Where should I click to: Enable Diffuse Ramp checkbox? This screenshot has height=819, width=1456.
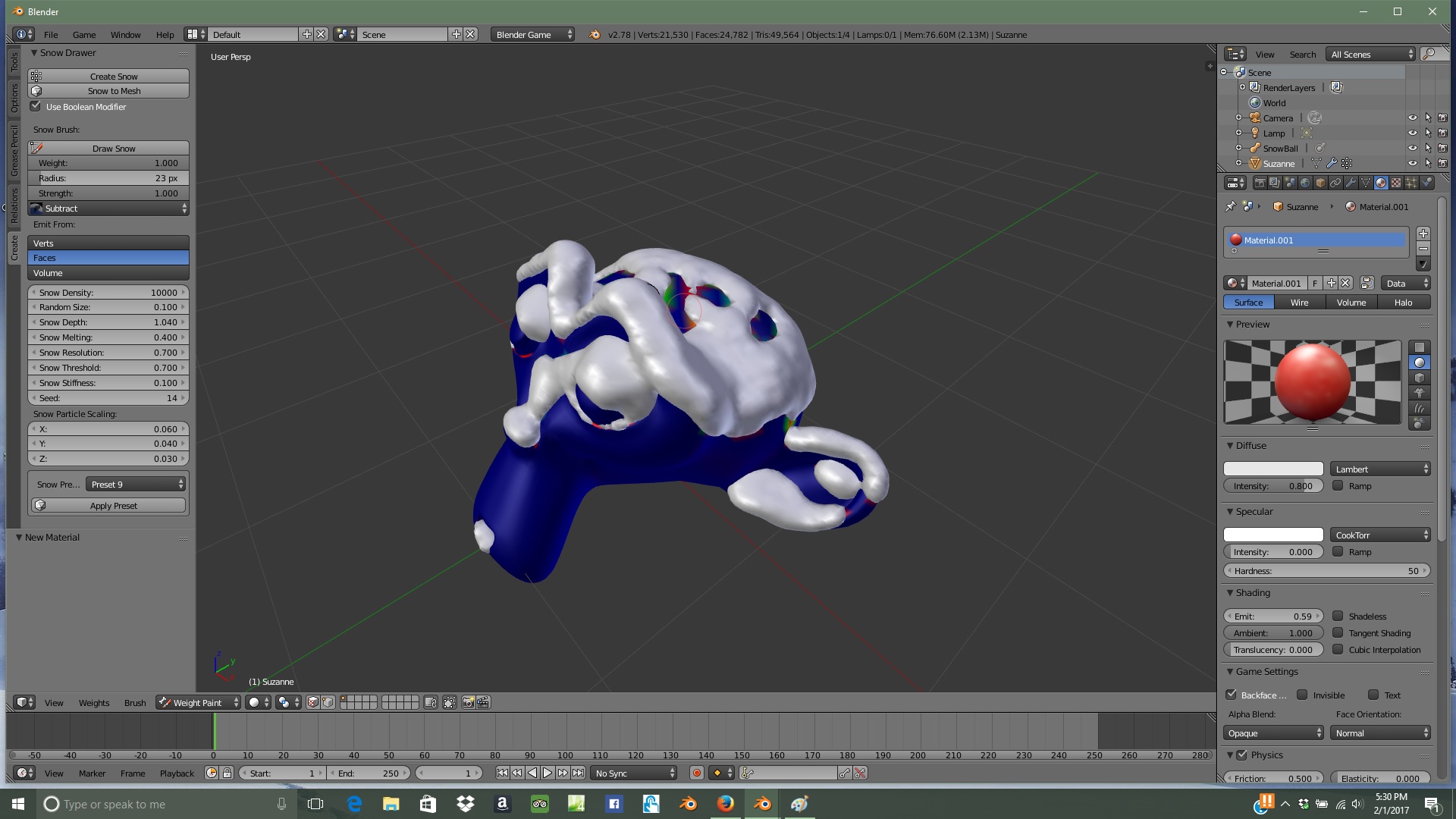1338,485
